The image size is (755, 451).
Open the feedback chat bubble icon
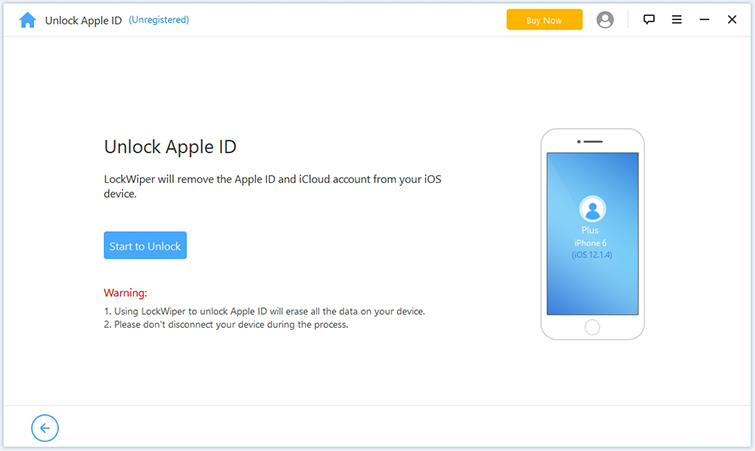pyautogui.click(x=649, y=19)
